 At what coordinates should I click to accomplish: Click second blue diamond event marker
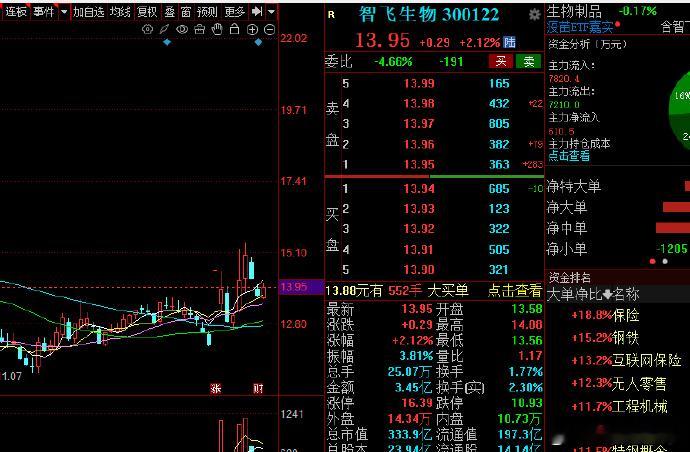258,43
